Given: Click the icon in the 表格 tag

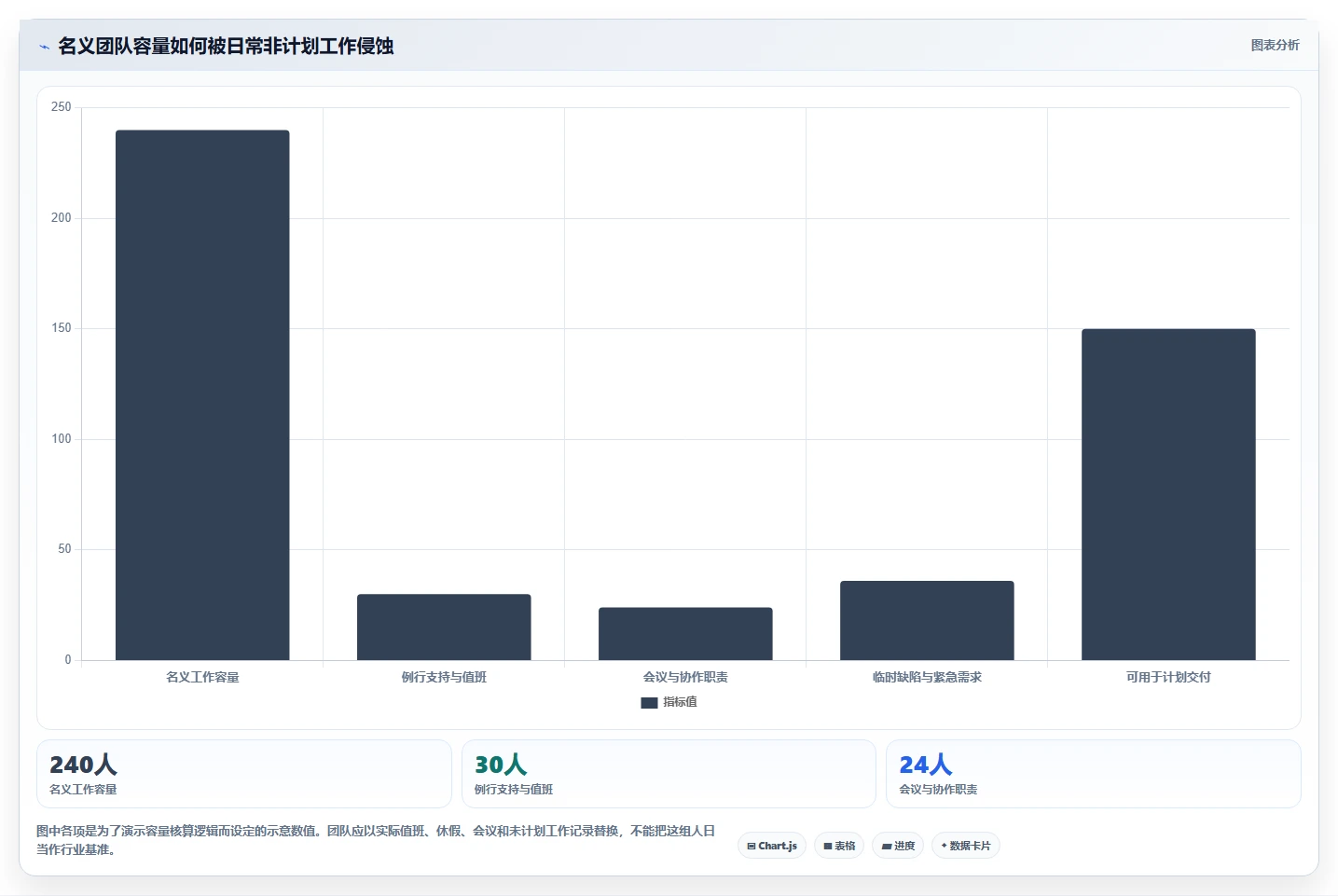Looking at the screenshot, I should (827, 847).
